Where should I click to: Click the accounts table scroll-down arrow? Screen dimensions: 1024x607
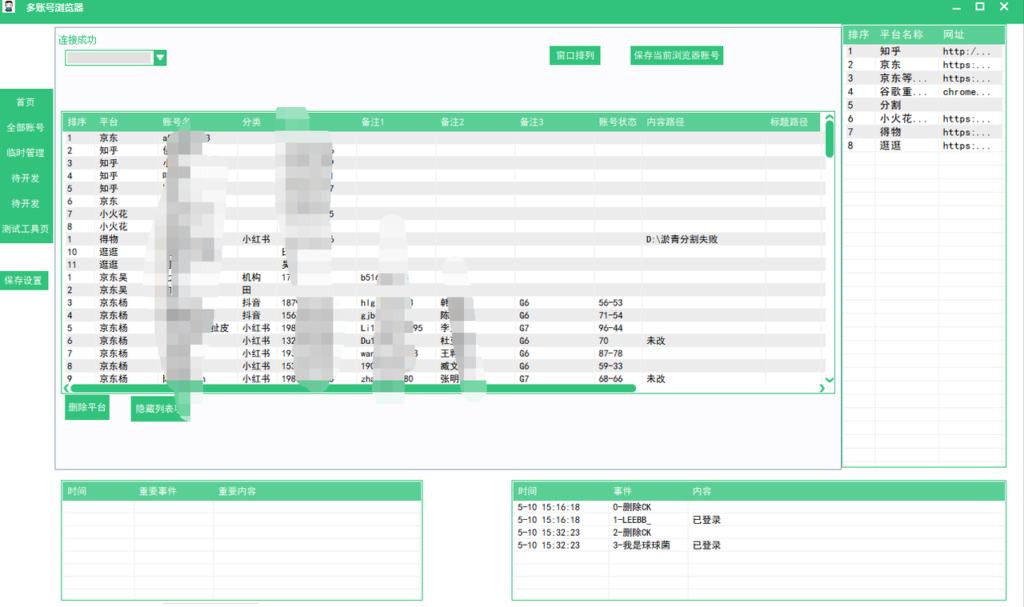829,380
